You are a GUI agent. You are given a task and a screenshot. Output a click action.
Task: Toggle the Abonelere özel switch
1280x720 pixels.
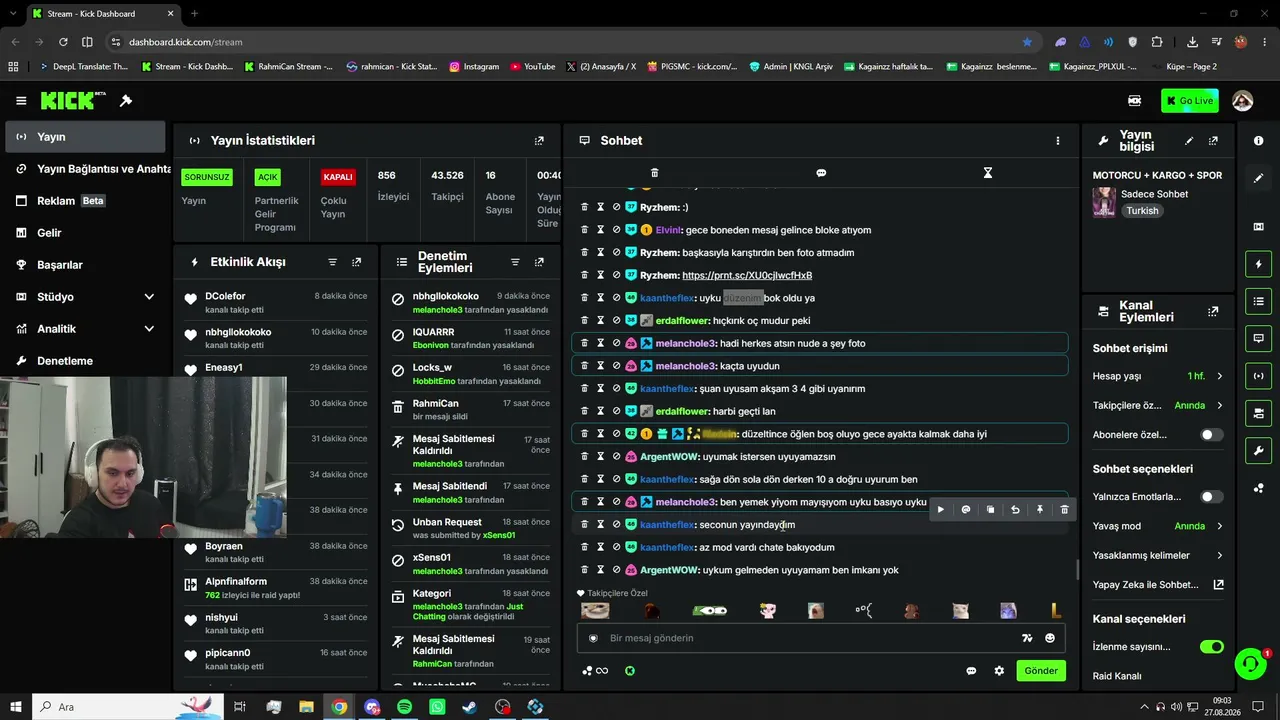1211,435
